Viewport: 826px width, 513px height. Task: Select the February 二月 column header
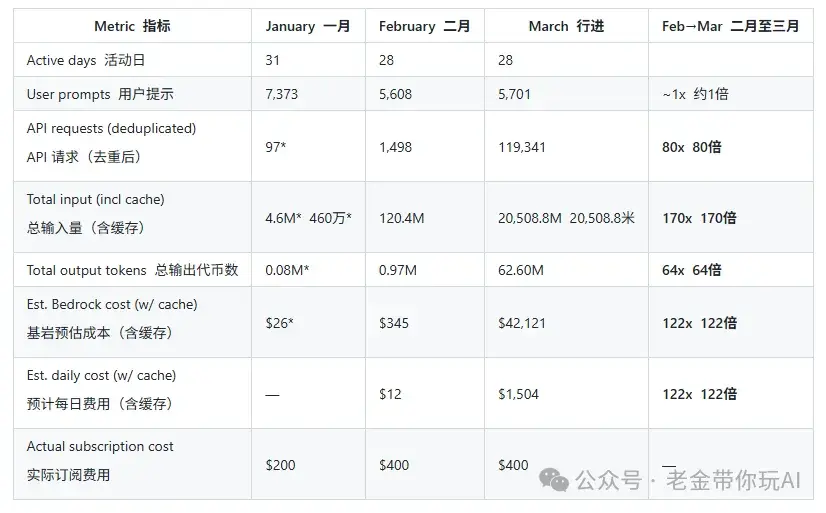click(x=424, y=26)
